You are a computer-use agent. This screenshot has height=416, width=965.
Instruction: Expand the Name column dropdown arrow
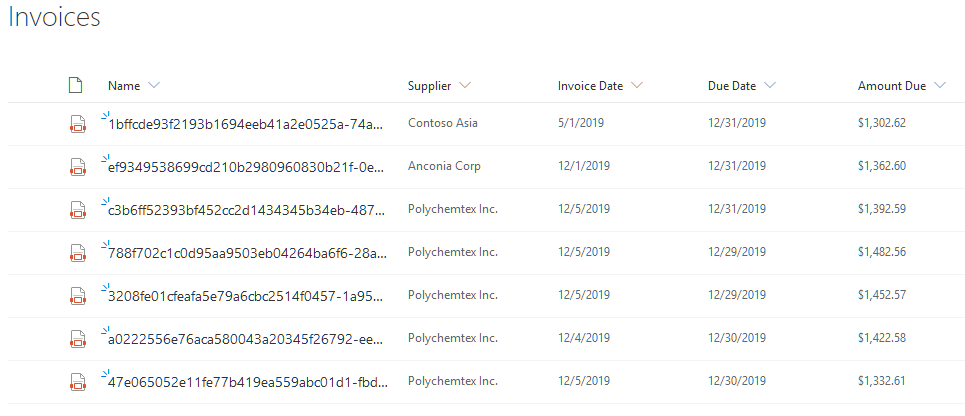[x=154, y=86]
